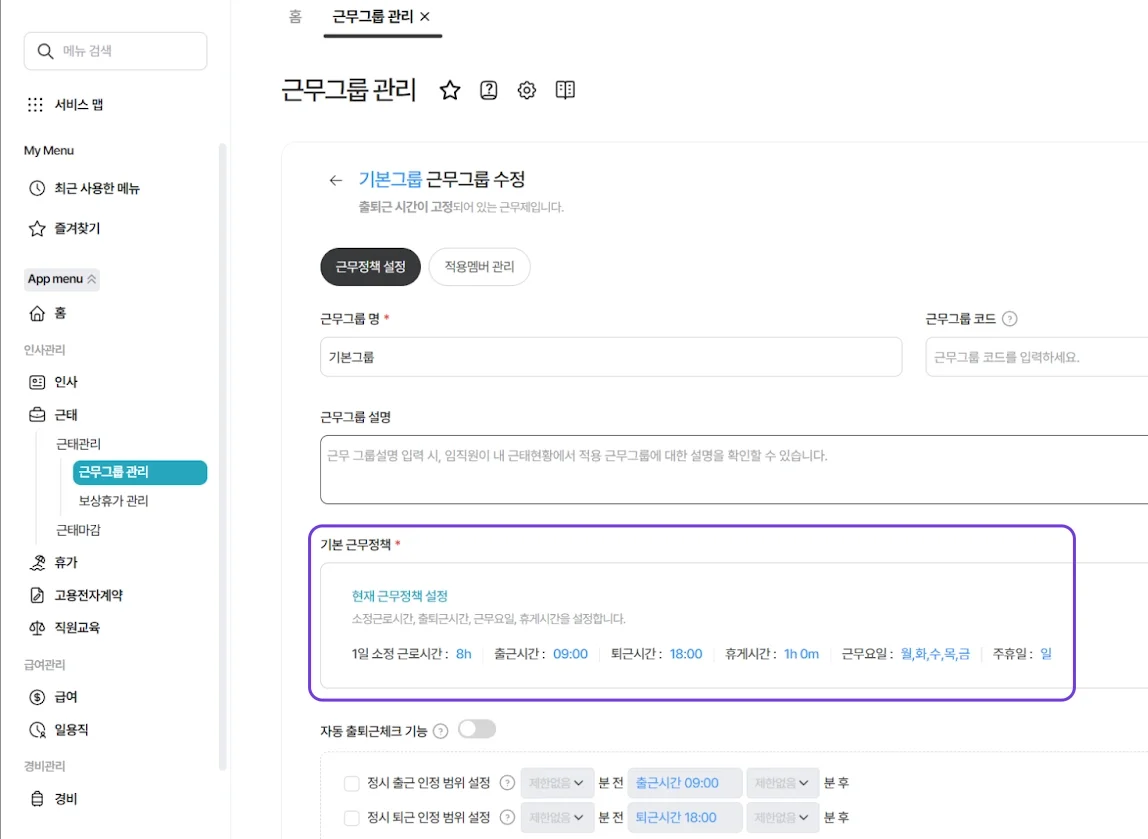Click the manual/guide book icon in the header
The width and height of the screenshot is (1148, 839).
tap(564, 90)
